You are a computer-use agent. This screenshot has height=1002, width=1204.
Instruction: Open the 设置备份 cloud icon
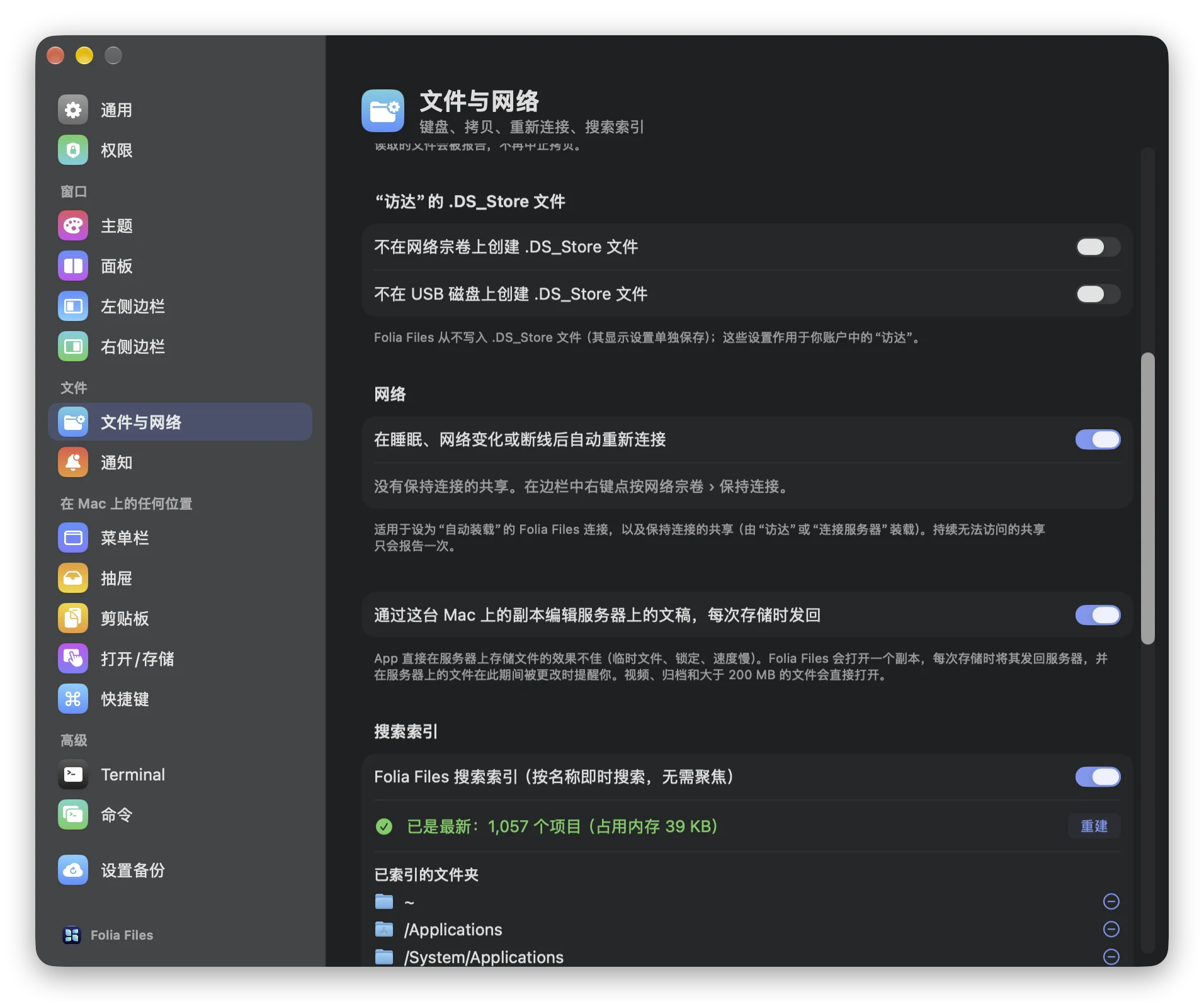73,870
